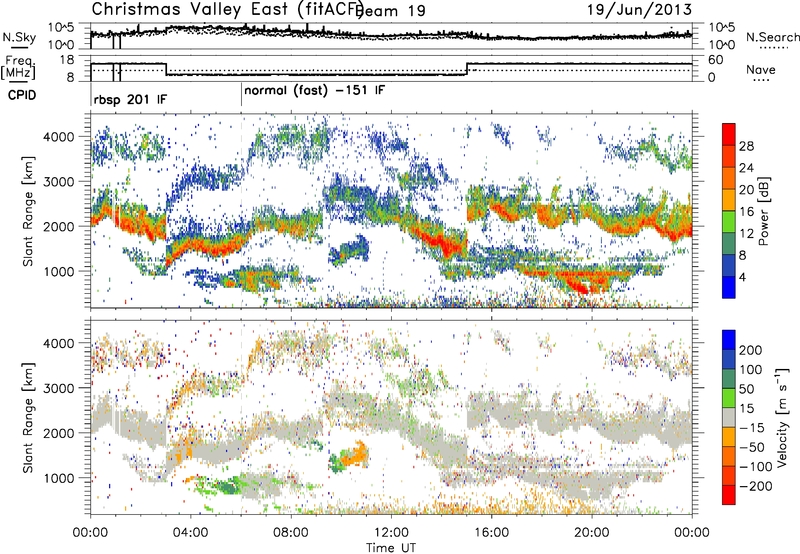Click the 4000 tick in the power panel
The image size is (800, 554).
click(61, 137)
